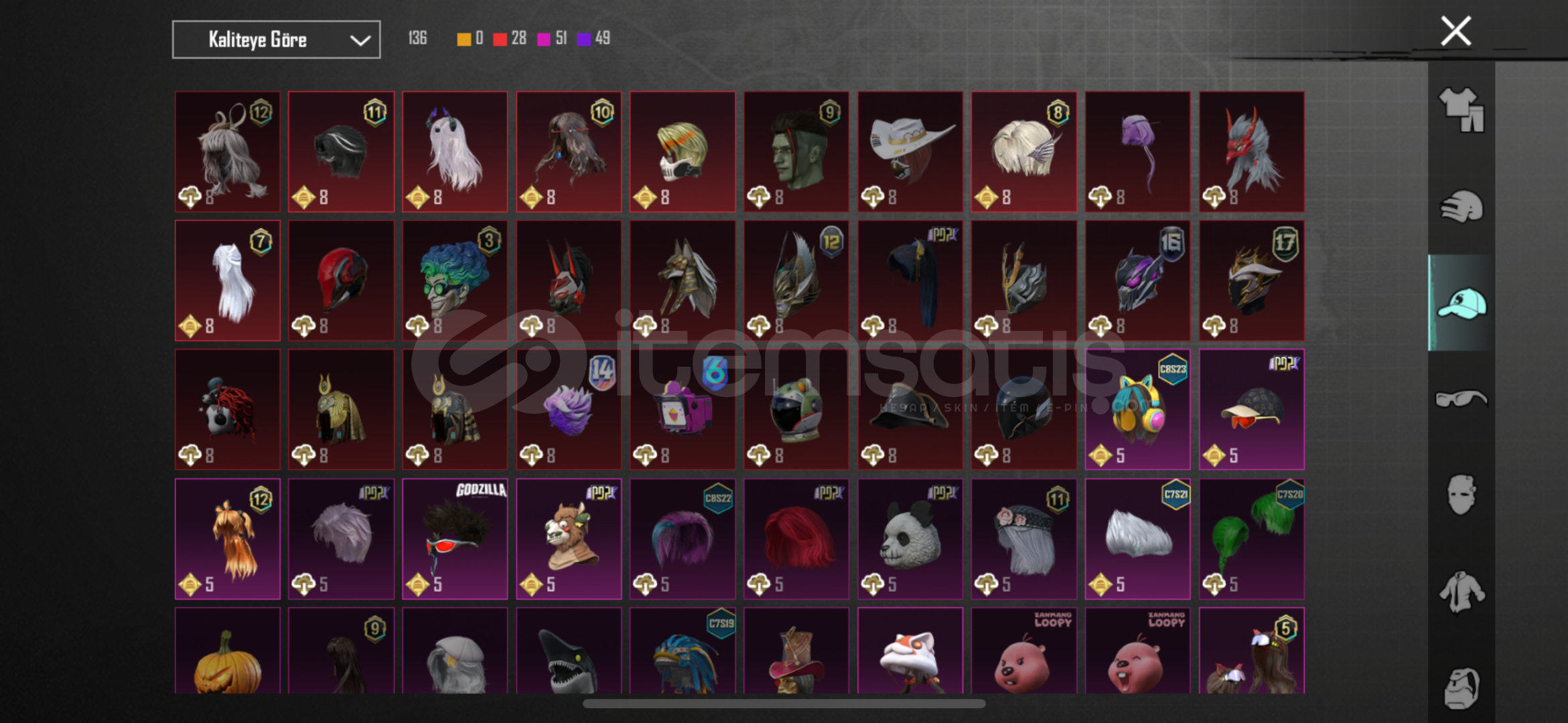The width and height of the screenshot is (1568, 723).
Task: Choose the white cowboy hat item
Action: click(910, 152)
